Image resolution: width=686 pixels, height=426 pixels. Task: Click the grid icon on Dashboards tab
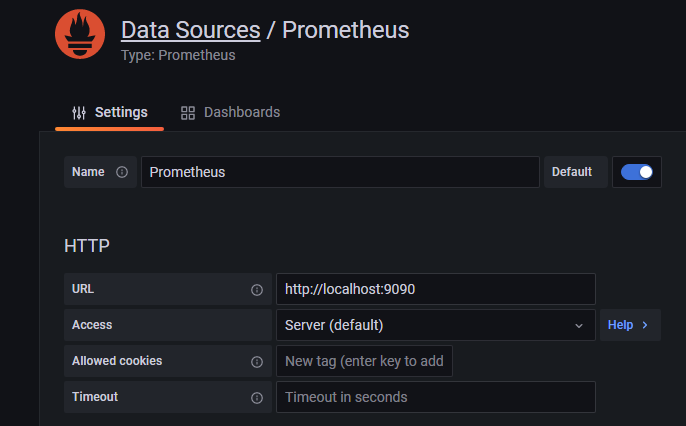tap(188, 113)
